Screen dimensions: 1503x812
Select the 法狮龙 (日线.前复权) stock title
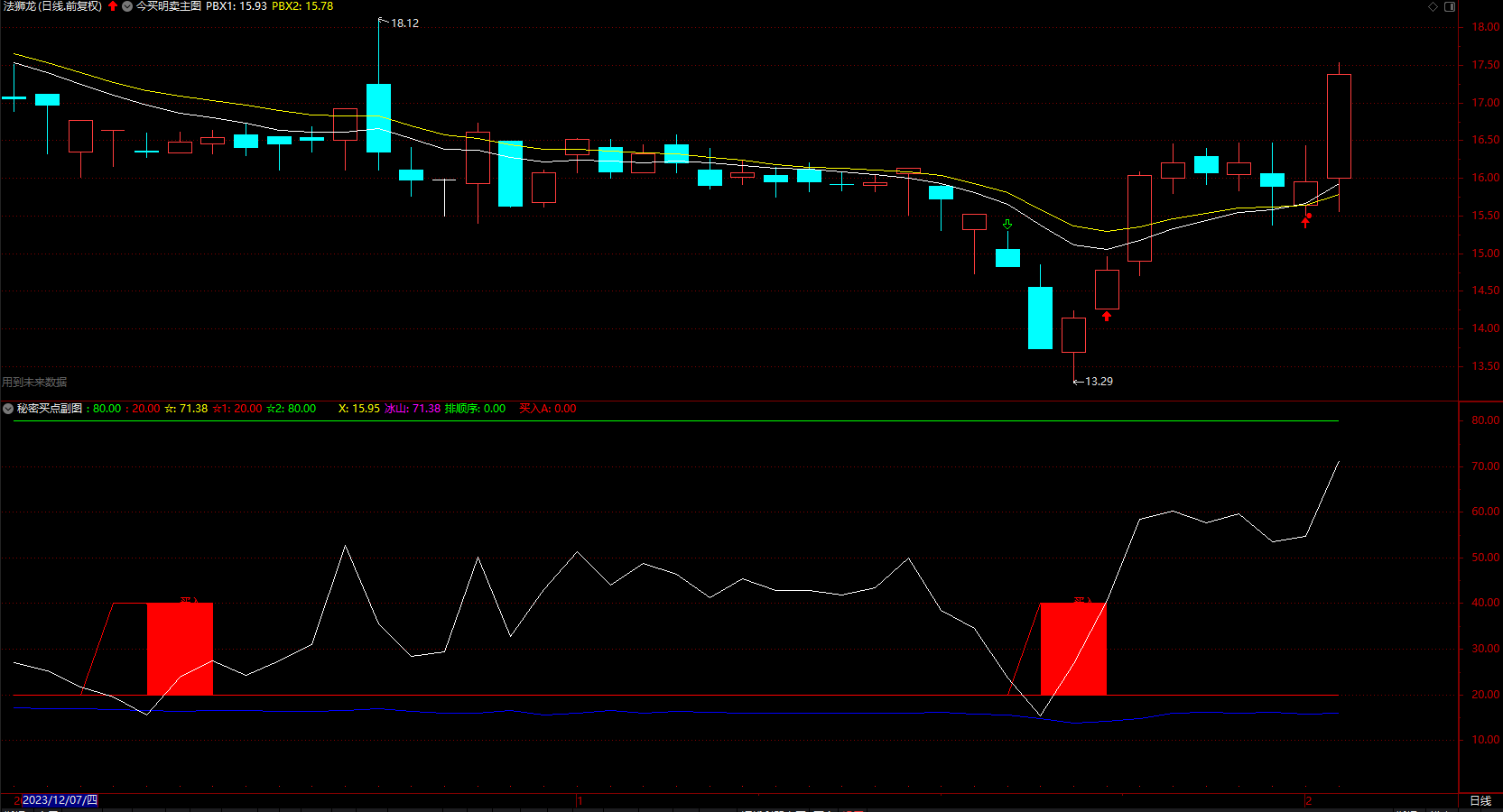(52, 6)
